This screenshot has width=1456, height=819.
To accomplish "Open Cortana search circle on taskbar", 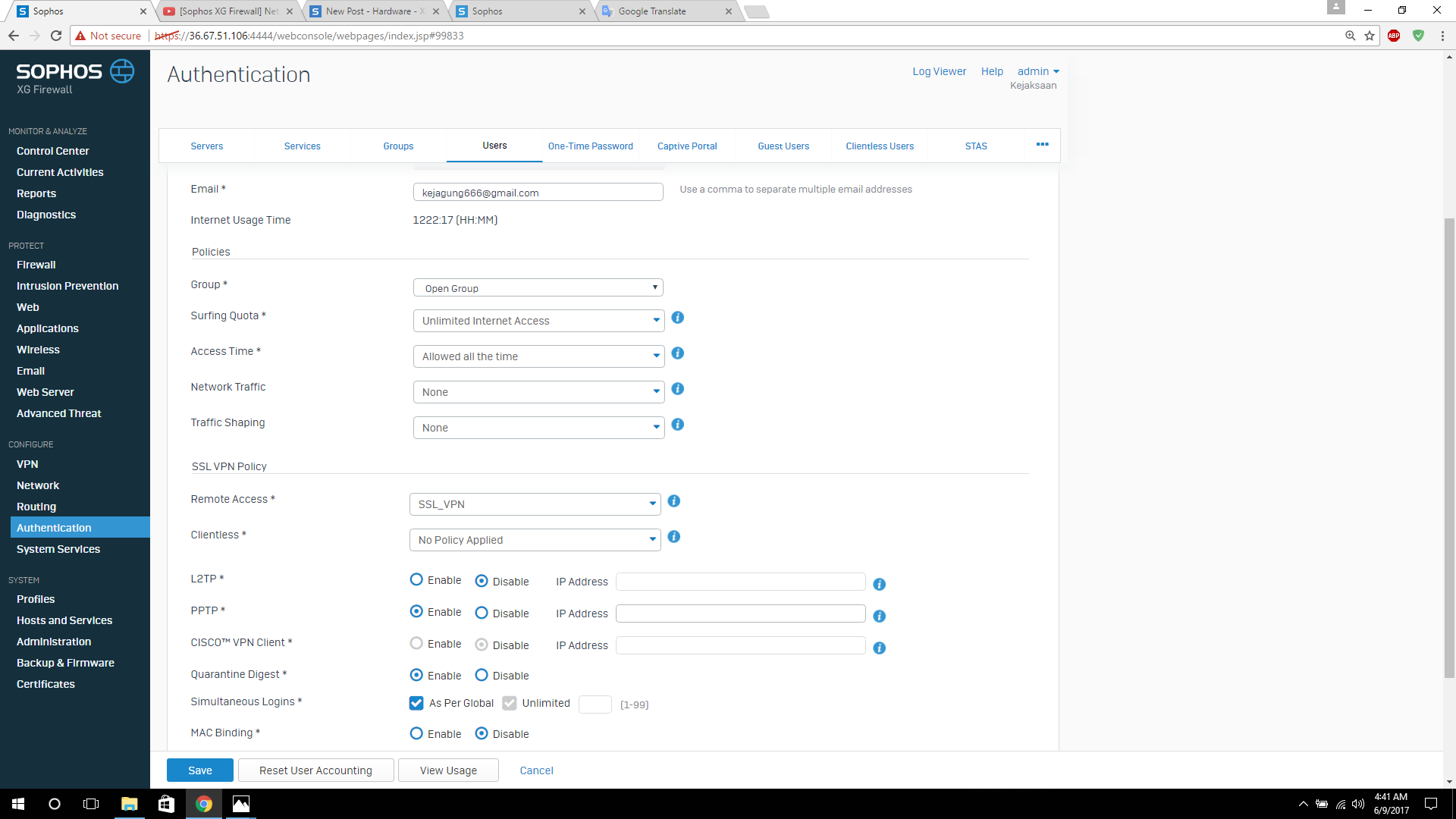I will [55, 804].
